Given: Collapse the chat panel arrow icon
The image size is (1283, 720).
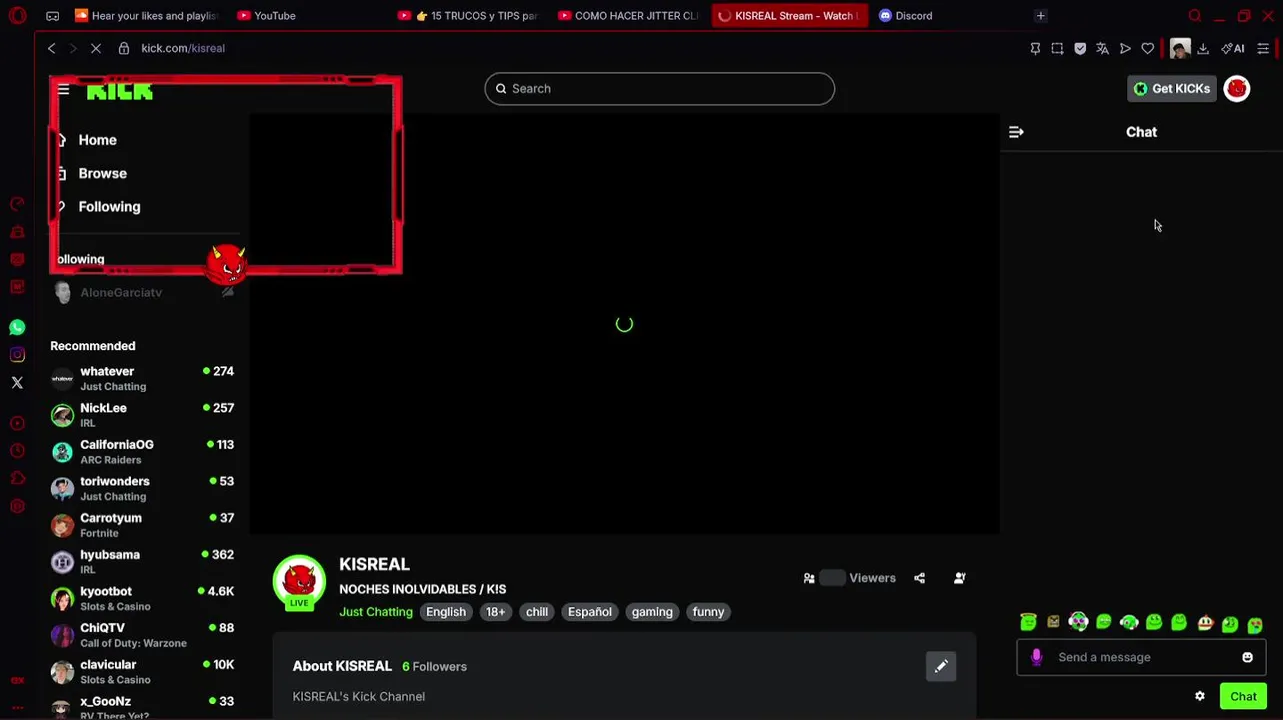Looking at the screenshot, I should 1016,132.
